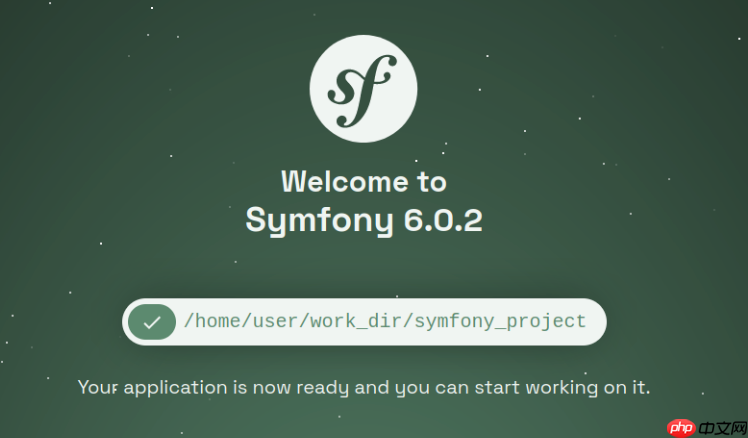Click the project path /home/user/work_dir/symfony_project
The width and height of the screenshot is (748, 438).
385,322
